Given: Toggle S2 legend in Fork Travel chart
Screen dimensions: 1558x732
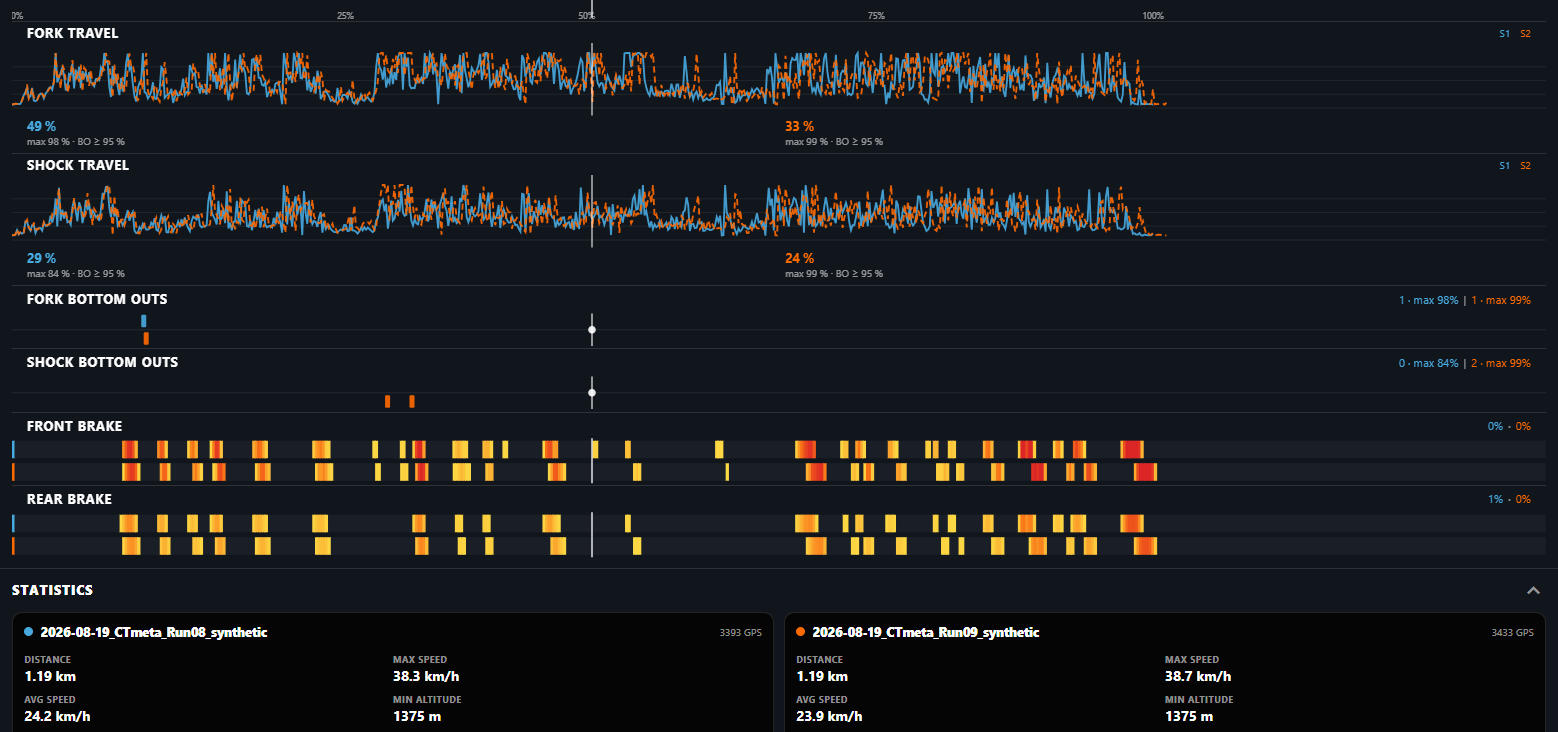Looking at the screenshot, I should (x=1525, y=34).
